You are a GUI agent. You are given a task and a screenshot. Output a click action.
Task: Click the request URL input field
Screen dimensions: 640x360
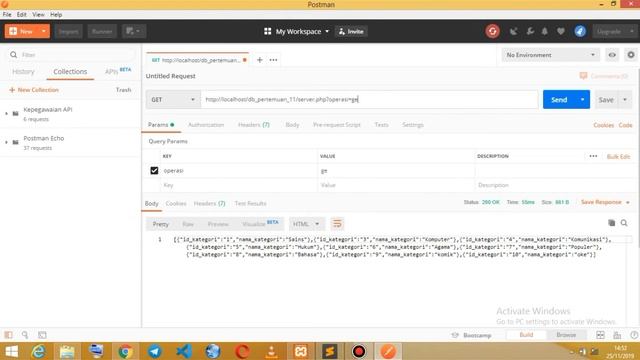tap(369, 100)
